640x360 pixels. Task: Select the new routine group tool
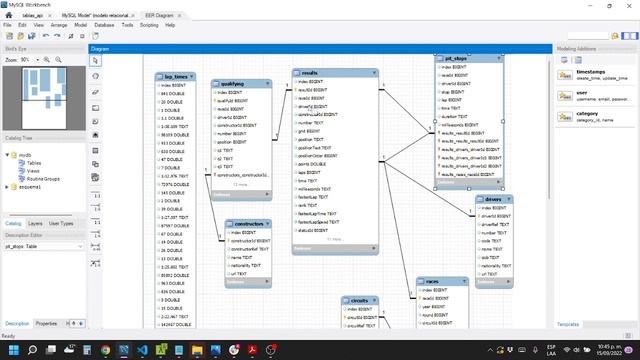[95, 178]
